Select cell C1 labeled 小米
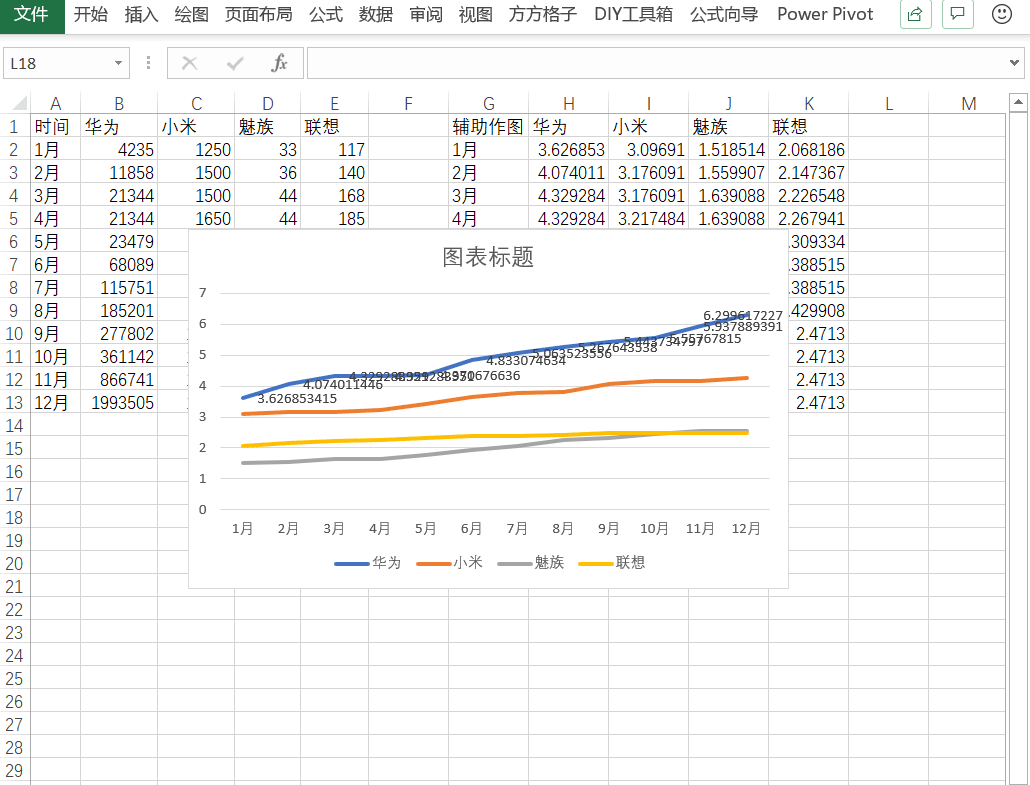 196,126
